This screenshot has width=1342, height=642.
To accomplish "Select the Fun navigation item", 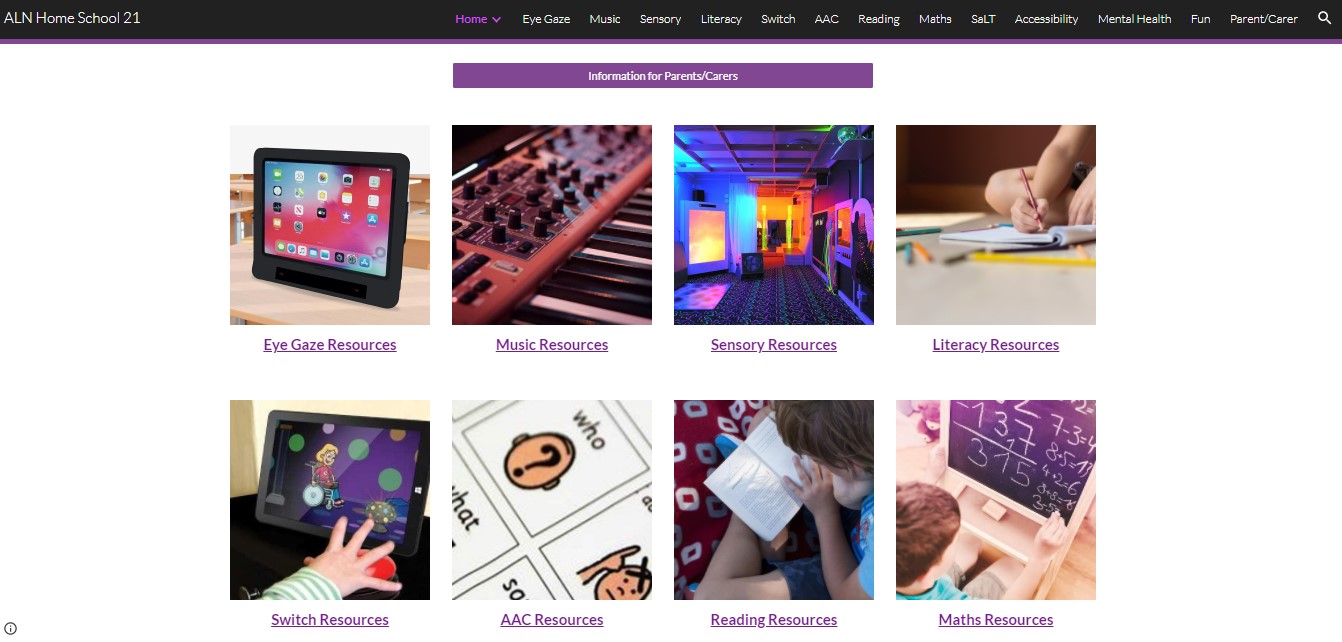I will pos(1200,19).
